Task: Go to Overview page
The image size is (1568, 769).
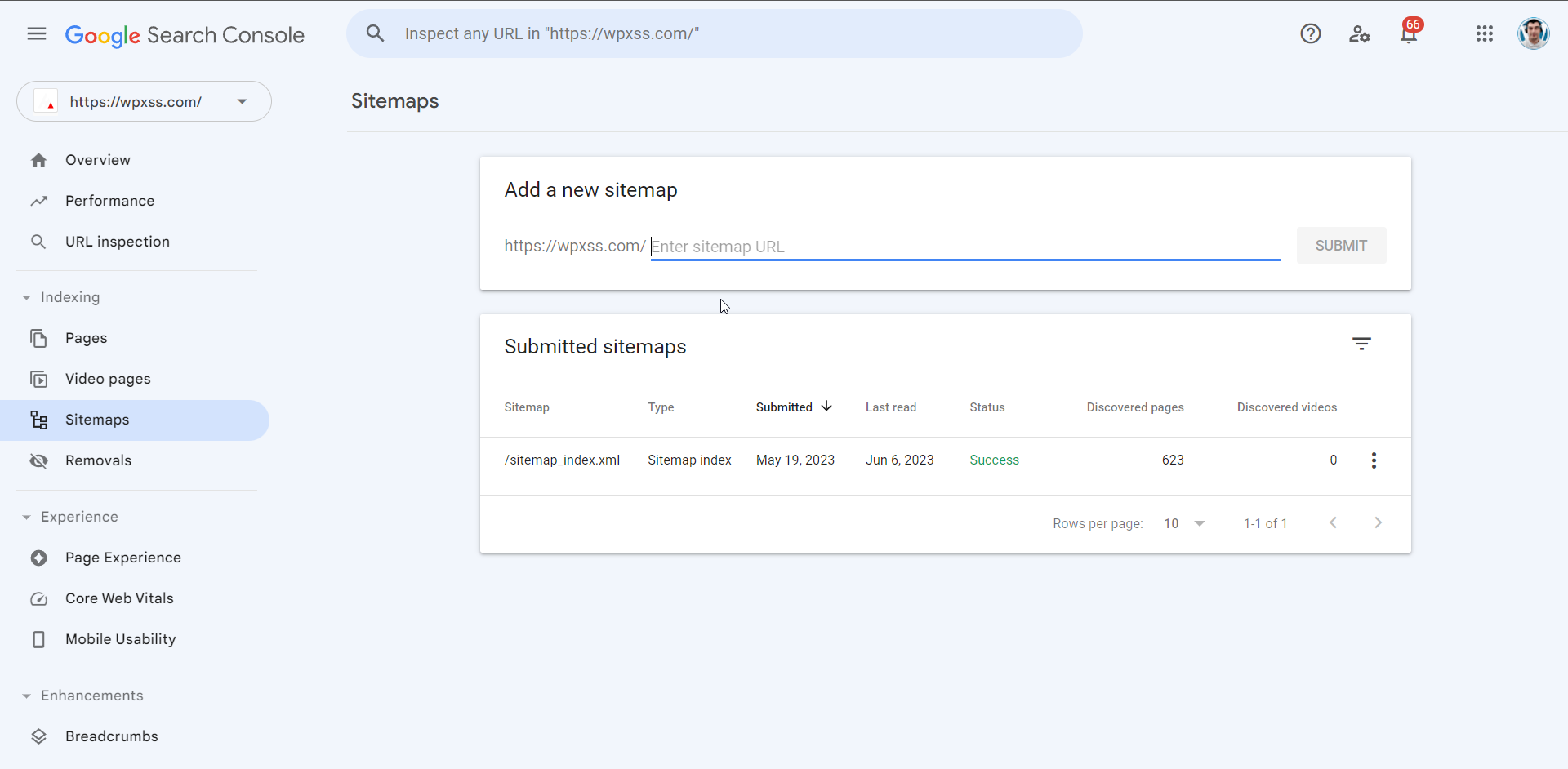Action: (x=98, y=160)
